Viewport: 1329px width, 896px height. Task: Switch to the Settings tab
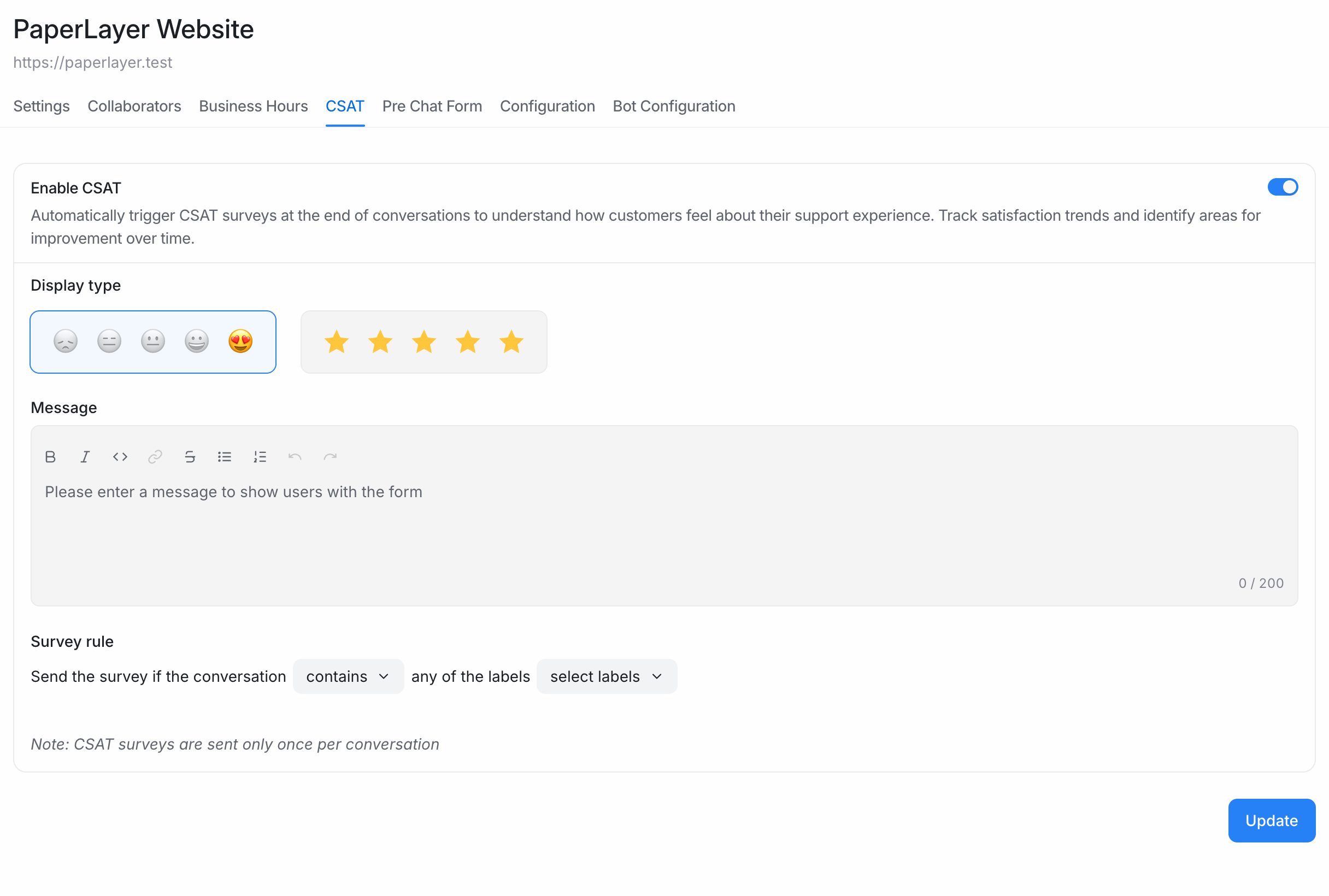click(42, 107)
